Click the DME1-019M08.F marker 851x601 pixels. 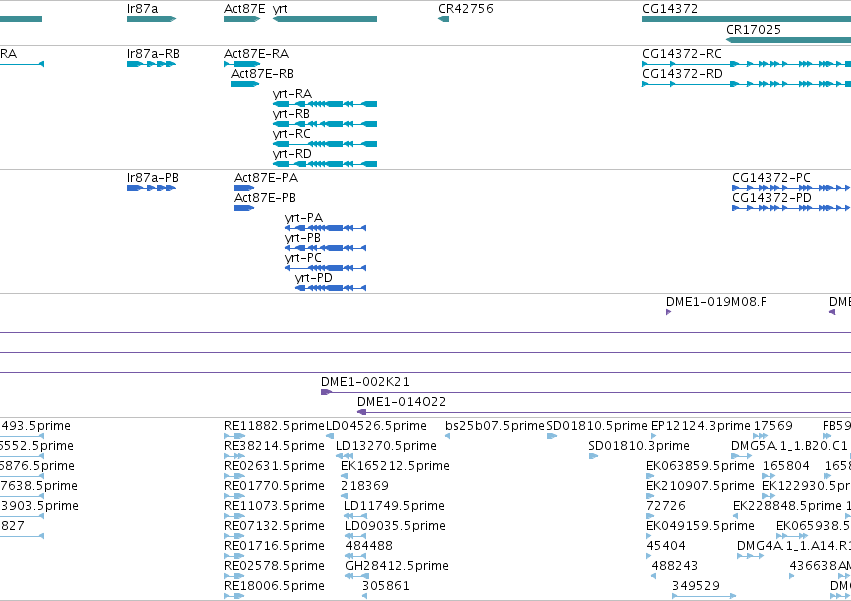669,312
